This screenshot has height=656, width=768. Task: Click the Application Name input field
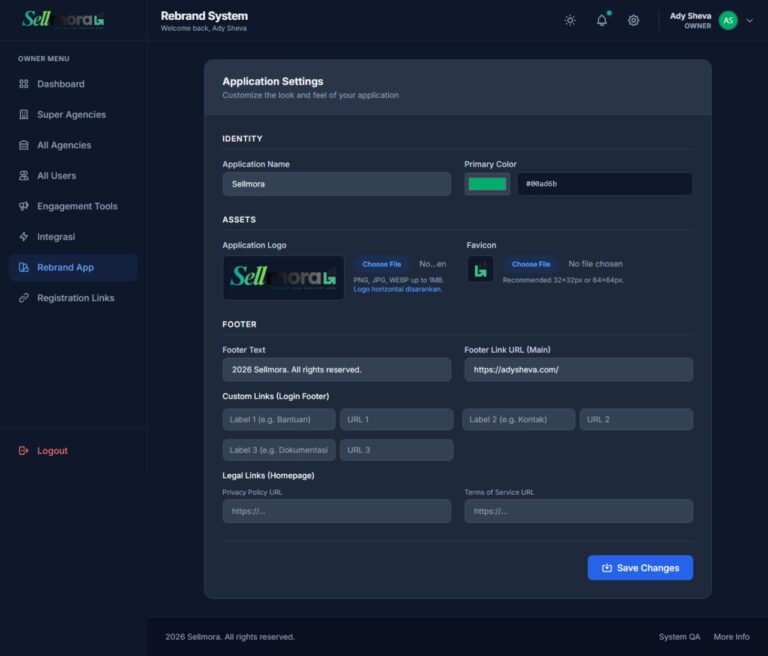click(x=336, y=184)
